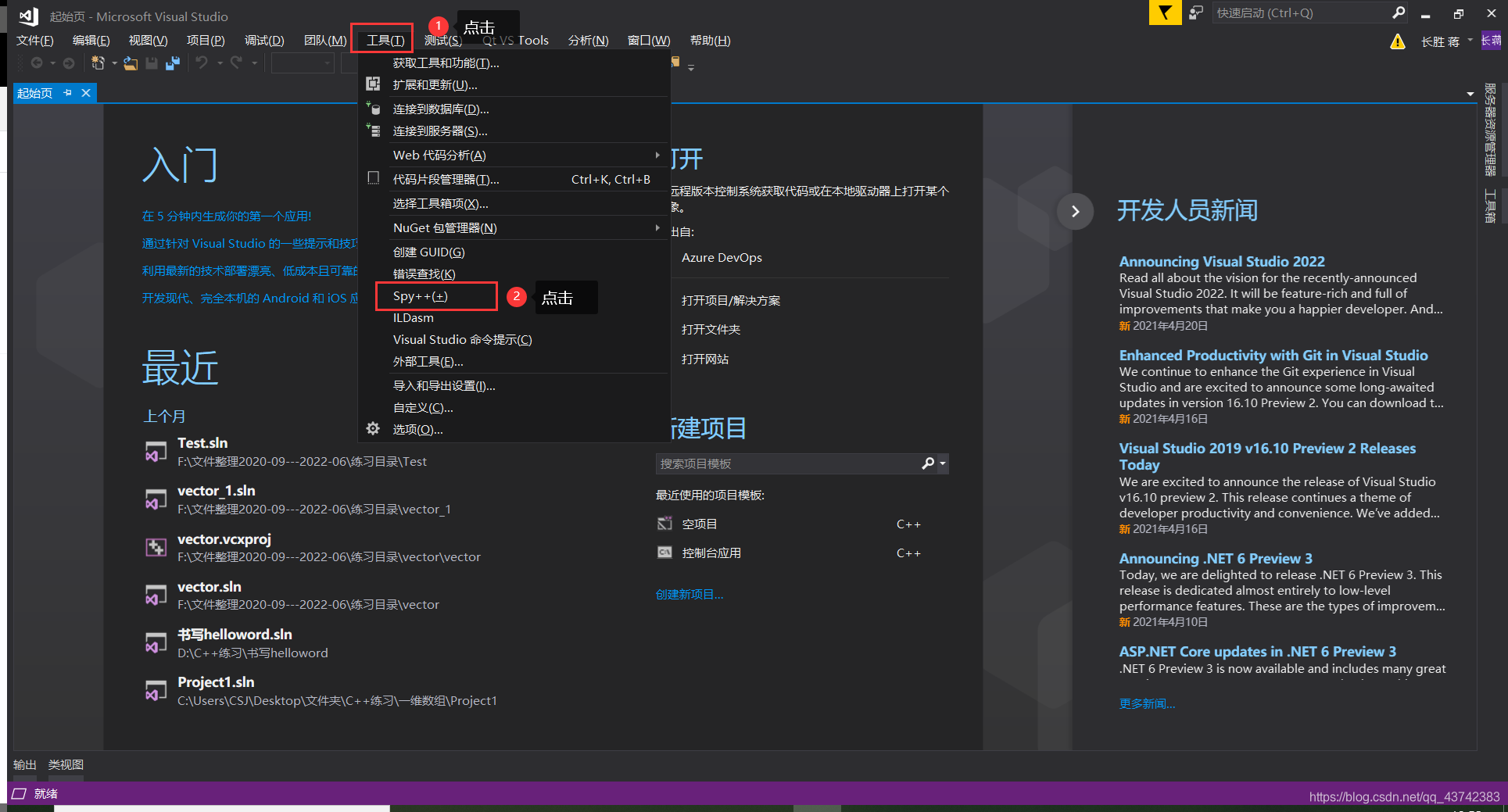
Task: Click Open Folder link
Action: click(x=711, y=329)
